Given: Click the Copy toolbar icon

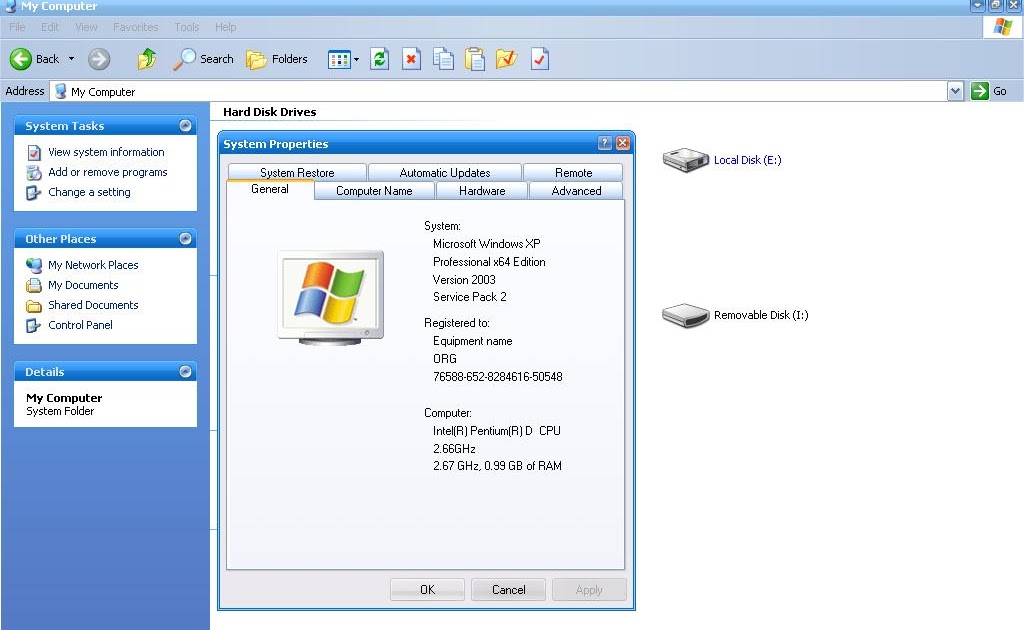Looking at the screenshot, I should click(x=443, y=59).
